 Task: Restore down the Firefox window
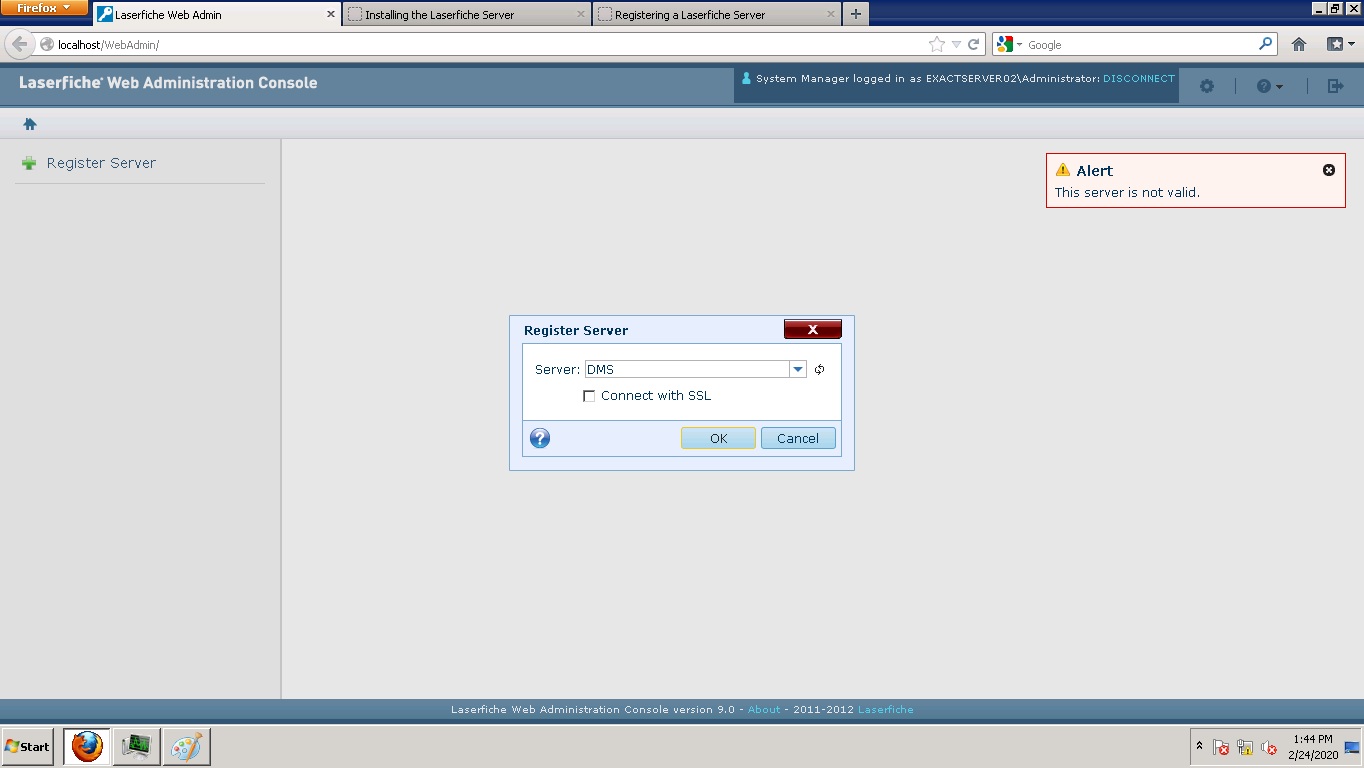pos(1335,8)
